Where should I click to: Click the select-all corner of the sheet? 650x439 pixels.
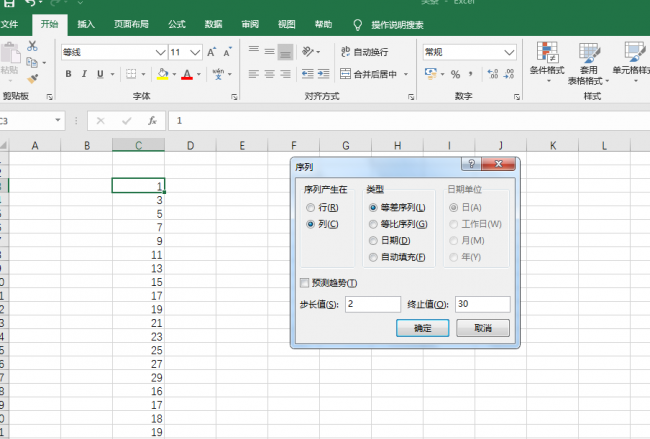[4, 146]
